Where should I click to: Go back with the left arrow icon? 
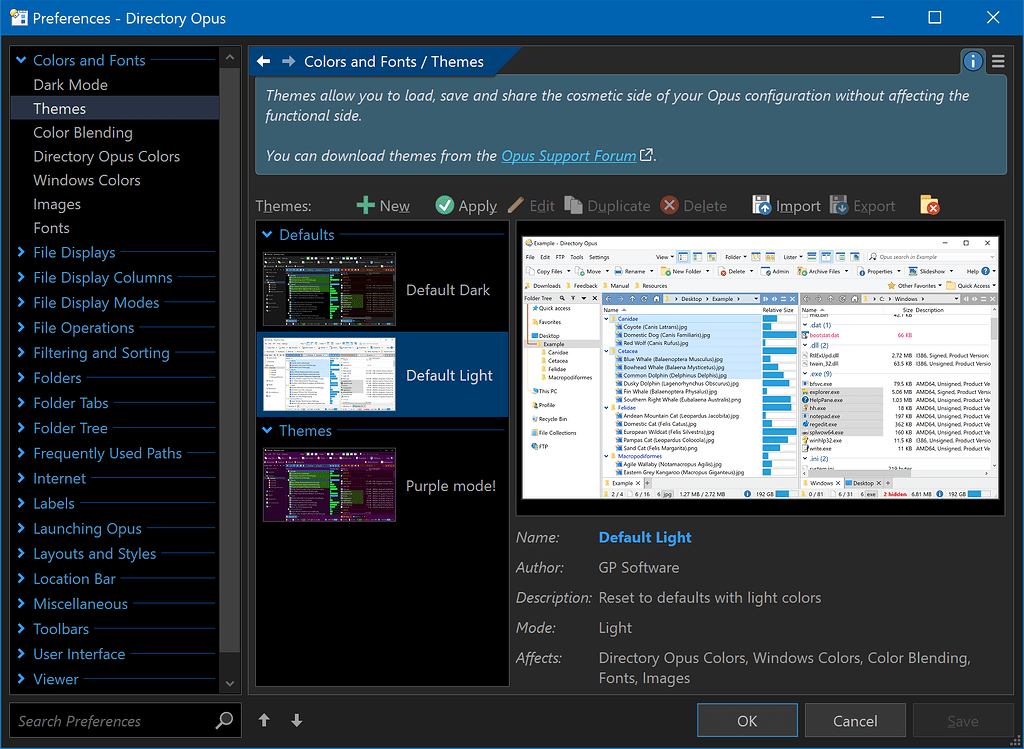point(264,62)
